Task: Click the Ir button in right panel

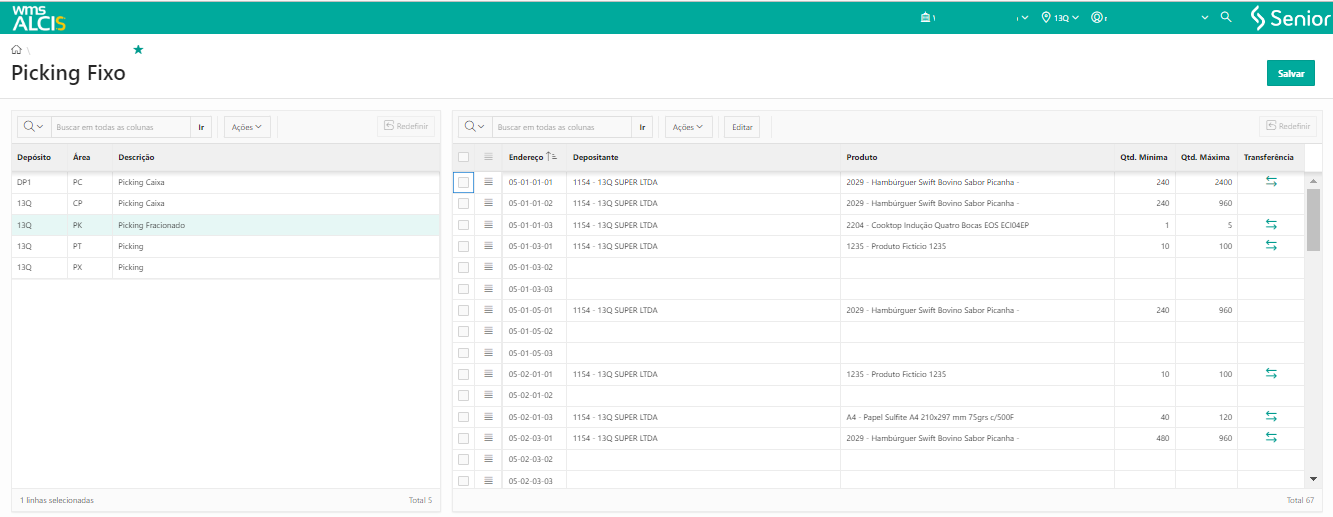Action: point(642,127)
